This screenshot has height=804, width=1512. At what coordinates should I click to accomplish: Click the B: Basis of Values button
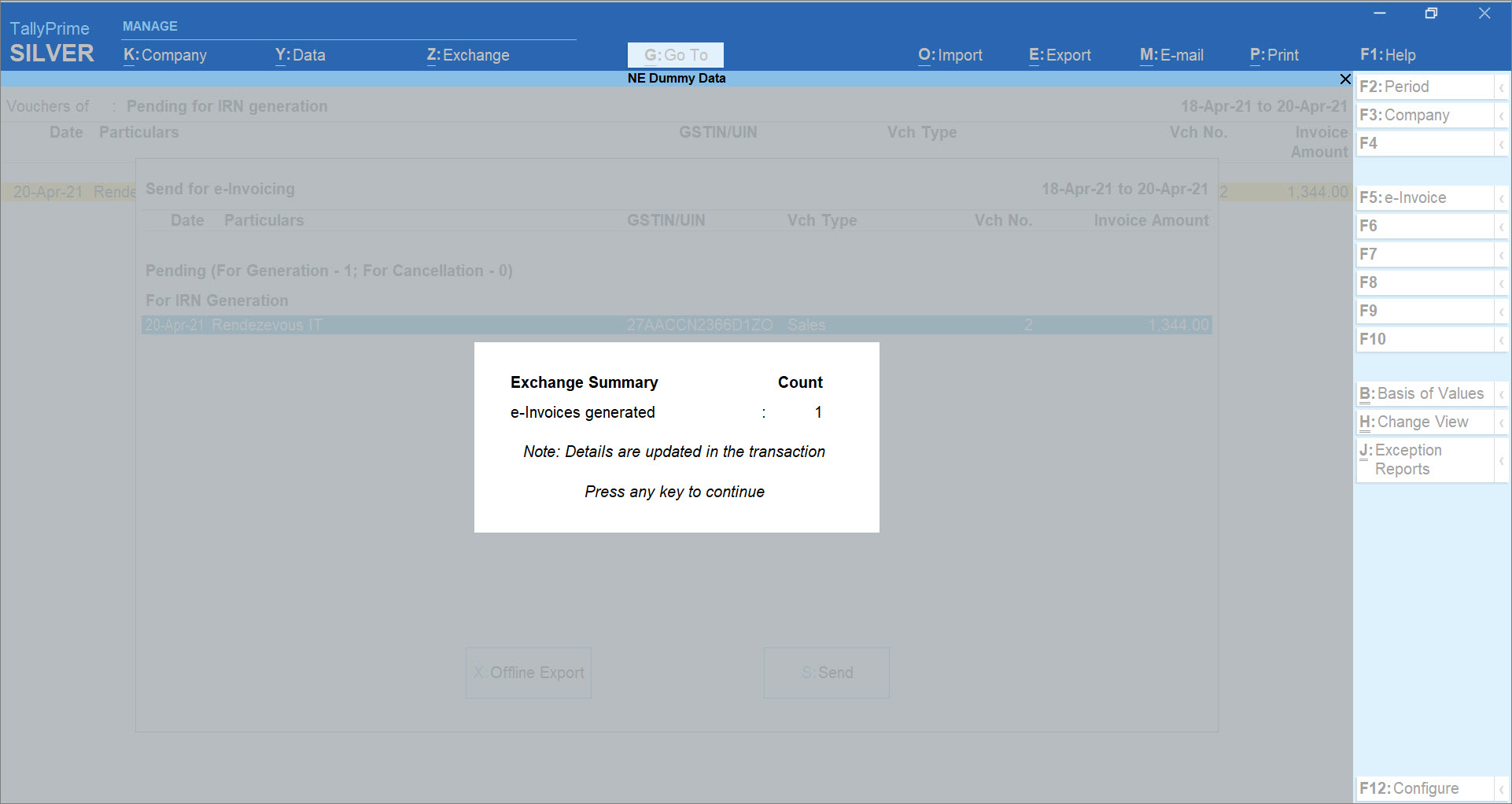(1425, 393)
